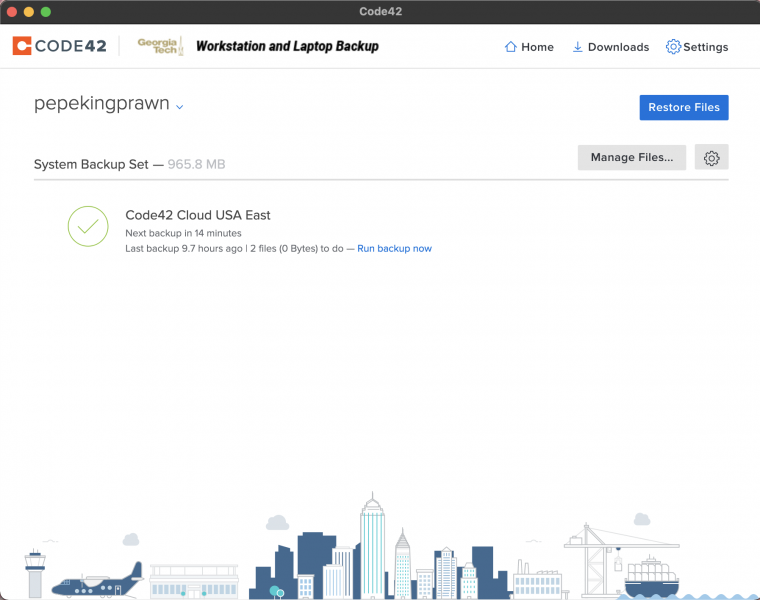Click the System Backup Set heading

pyautogui.click(x=91, y=164)
